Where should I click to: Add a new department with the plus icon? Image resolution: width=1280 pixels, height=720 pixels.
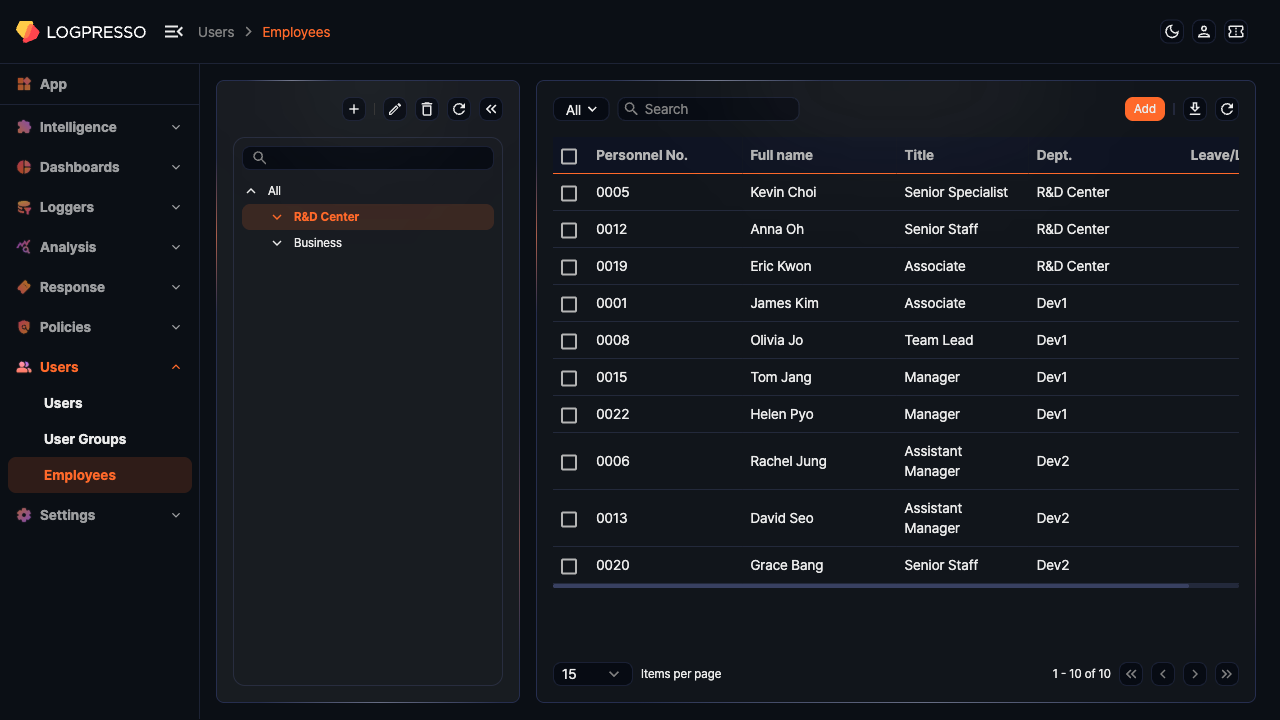point(353,108)
